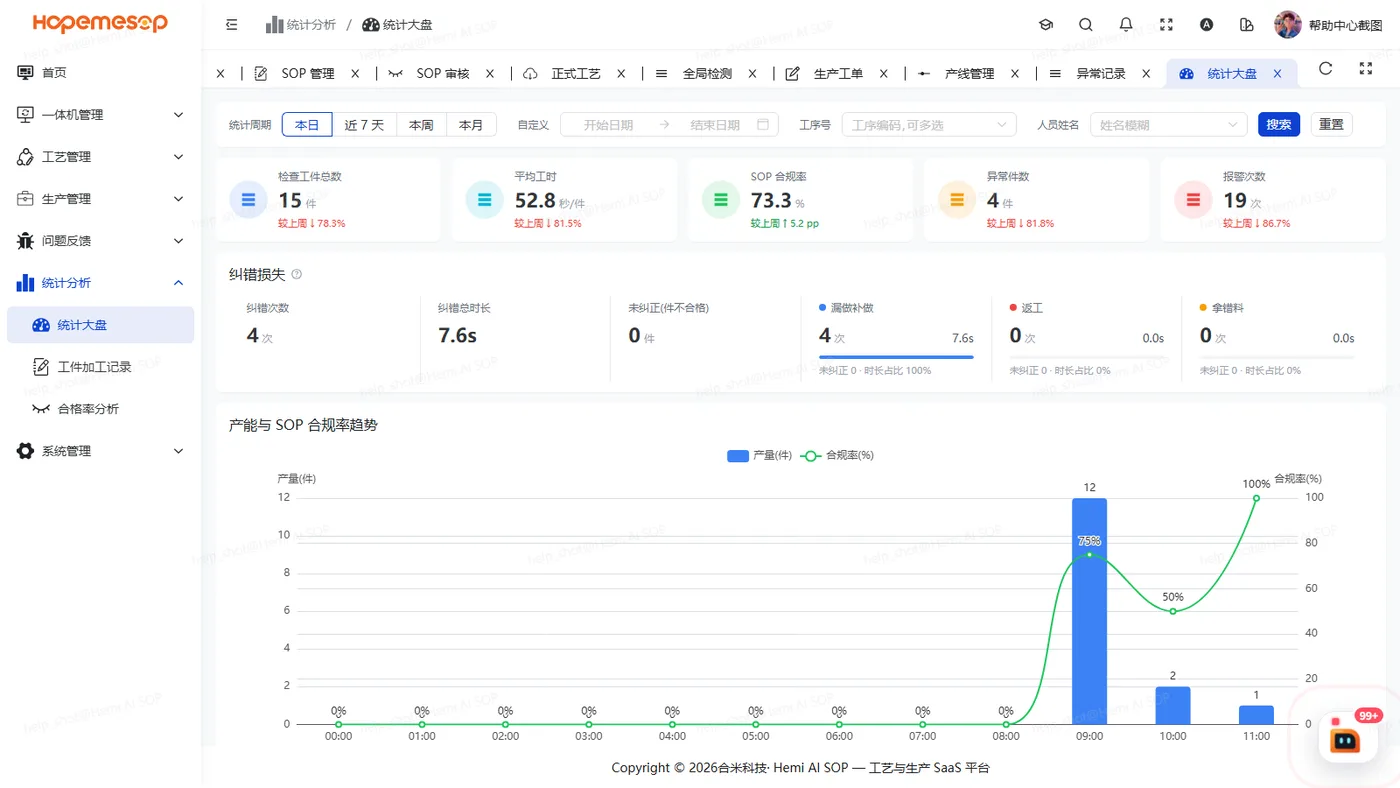This screenshot has height=788, width=1400.
Task: Collapse the 统计分析 sidebar menu
Action: 101,283
